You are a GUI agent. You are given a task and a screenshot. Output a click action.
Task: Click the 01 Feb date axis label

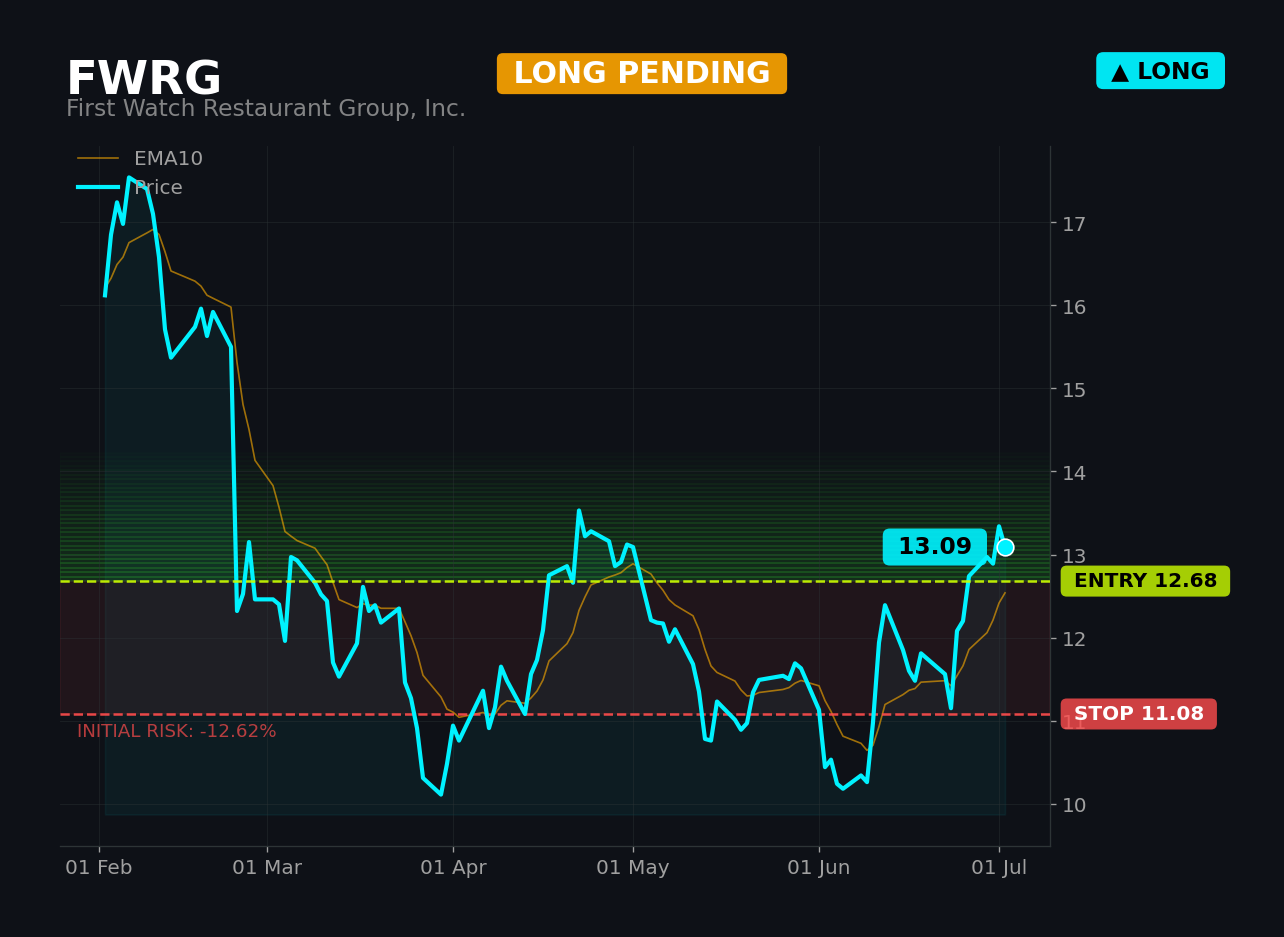coord(99,868)
